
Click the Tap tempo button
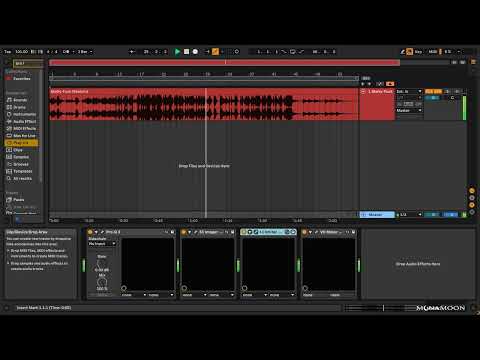point(8,52)
